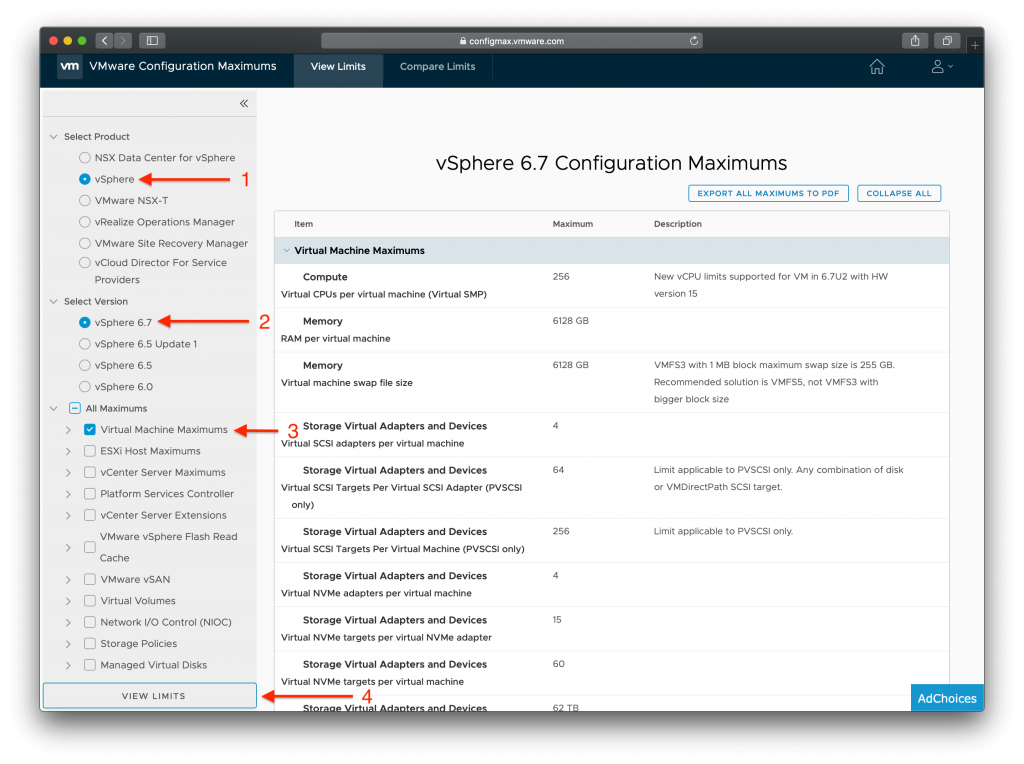This screenshot has width=1024, height=764.
Task: Expand the Platform Services Controller tree node
Action: point(68,494)
